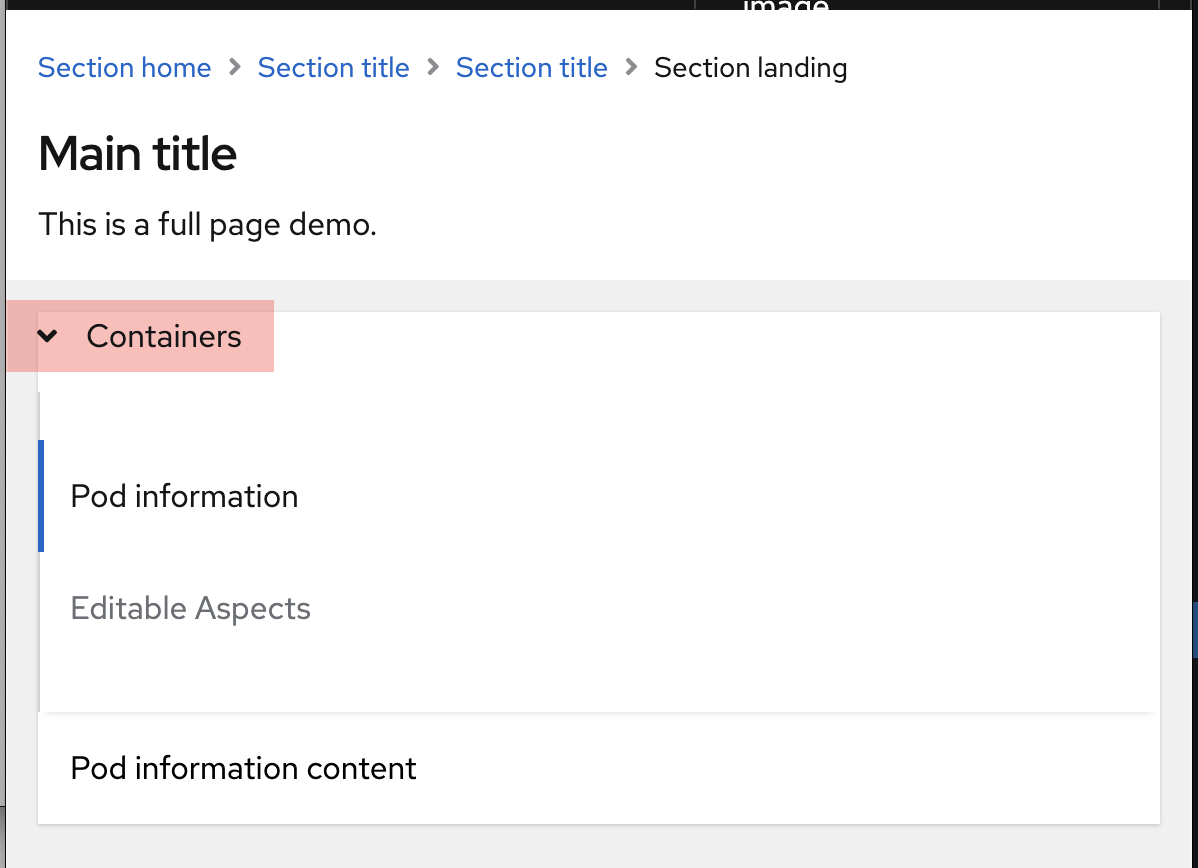Viewport: 1198px width, 868px height.
Task: Open the Section home breadcrumb link
Action: (x=125, y=68)
